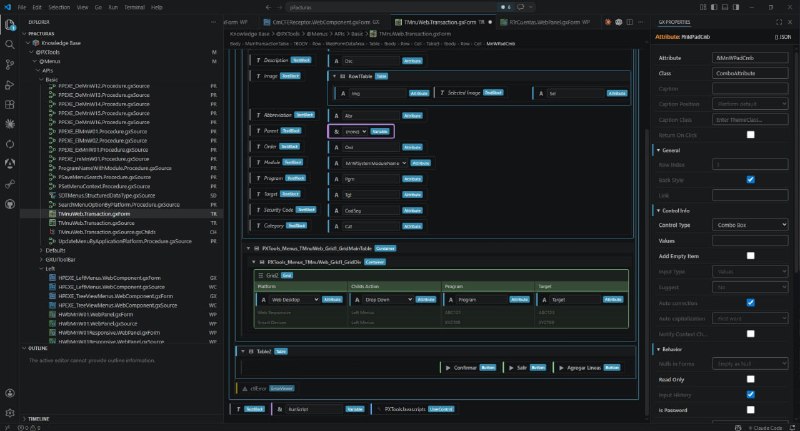Open the Terminal menu
The image size is (800, 431).
[x=135, y=7]
